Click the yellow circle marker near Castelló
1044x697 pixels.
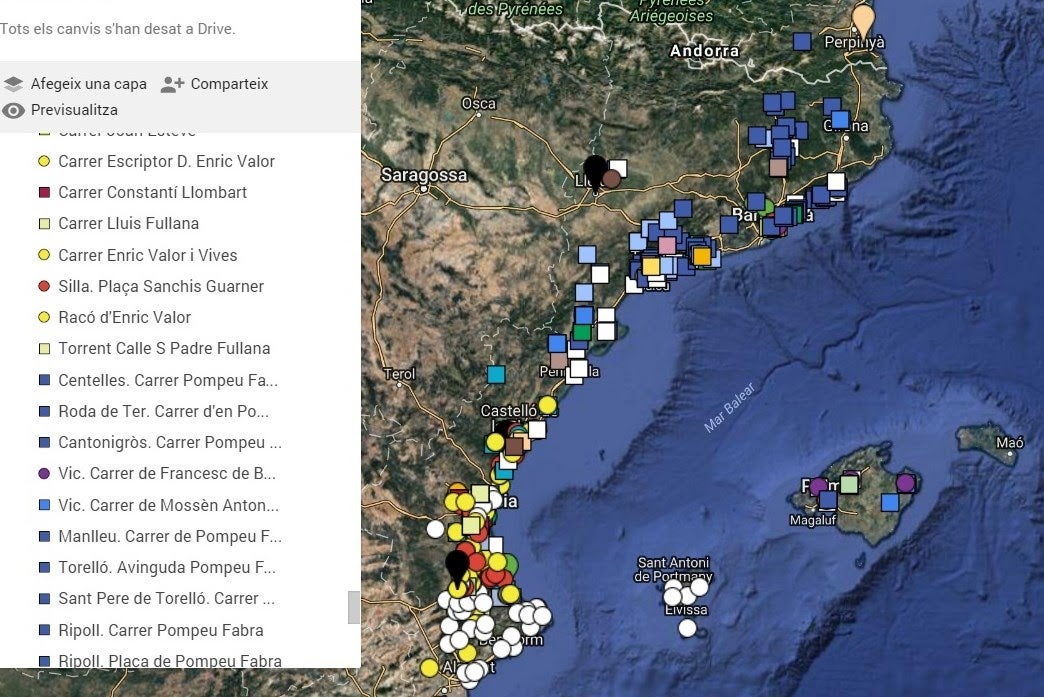[x=547, y=404]
